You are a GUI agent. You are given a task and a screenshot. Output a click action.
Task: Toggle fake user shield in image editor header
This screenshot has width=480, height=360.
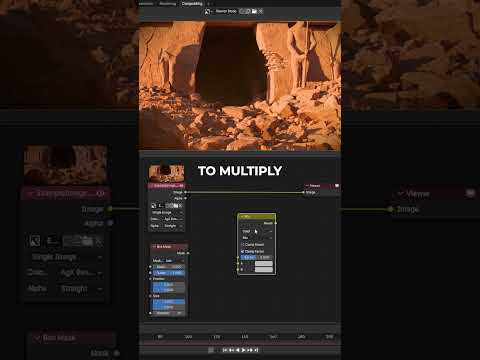pyautogui.click(x=242, y=11)
